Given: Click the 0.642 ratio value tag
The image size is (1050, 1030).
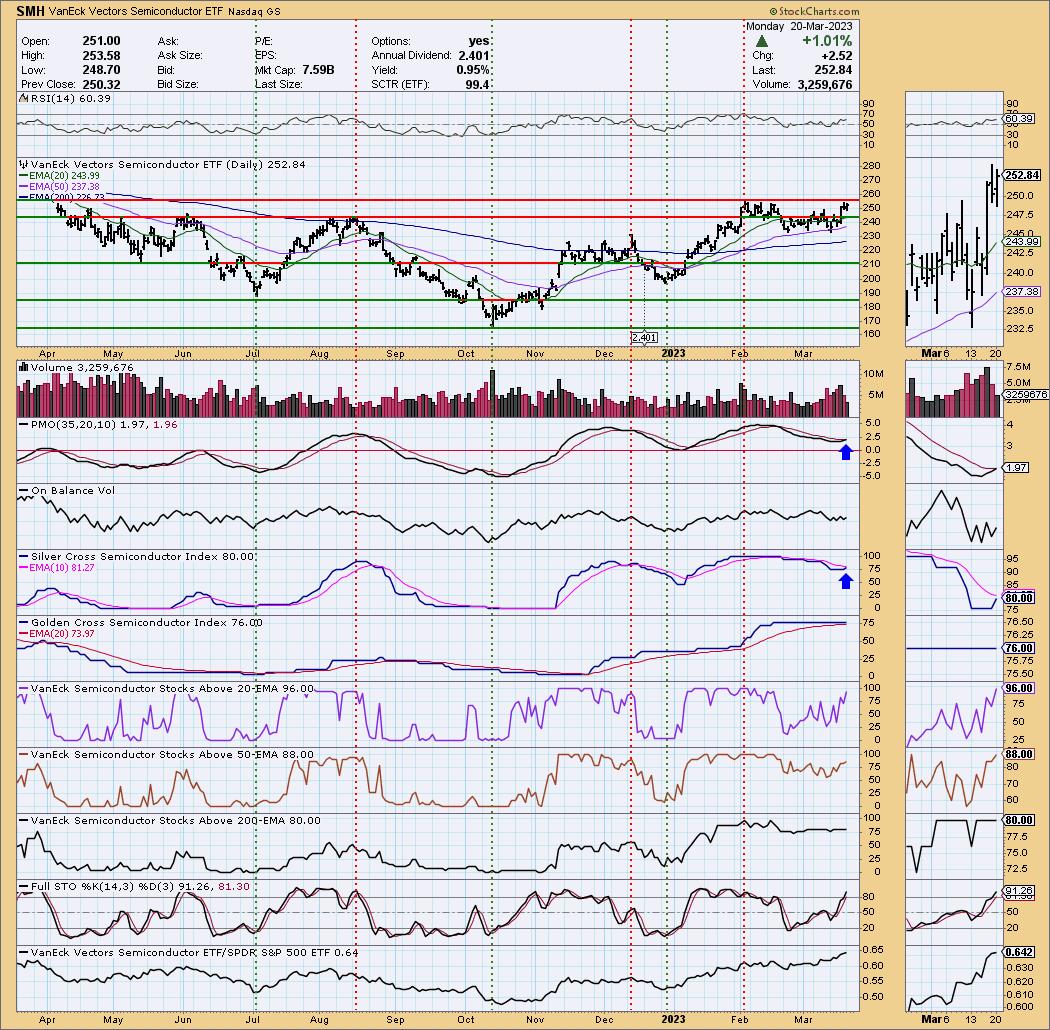Looking at the screenshot, I should pyautogui.click(x=1019, y=952).
